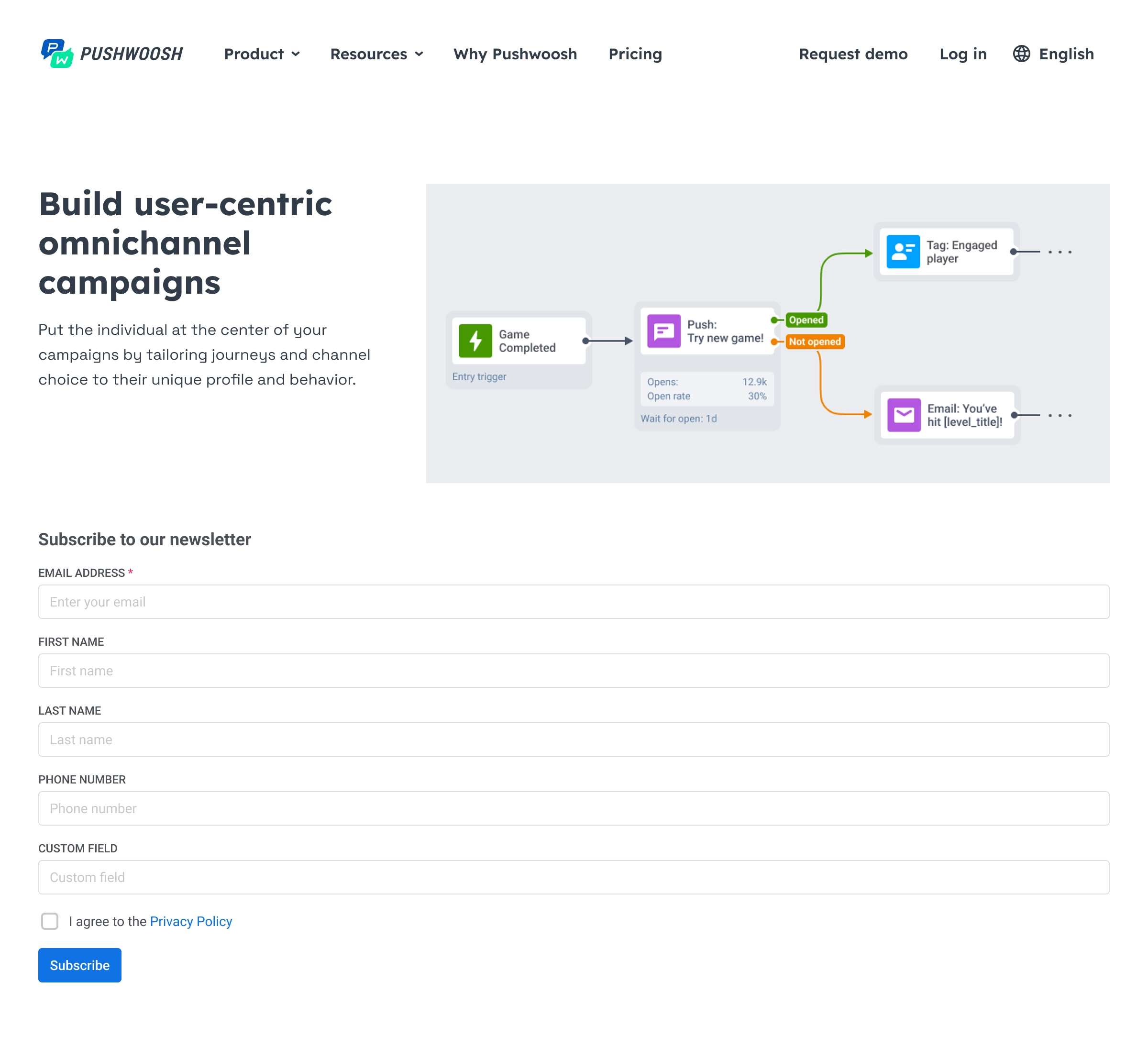This screenshot has height=1059, width=1148.
Task: Check the Privacy Policy agreement box
Action: [50, 921]
